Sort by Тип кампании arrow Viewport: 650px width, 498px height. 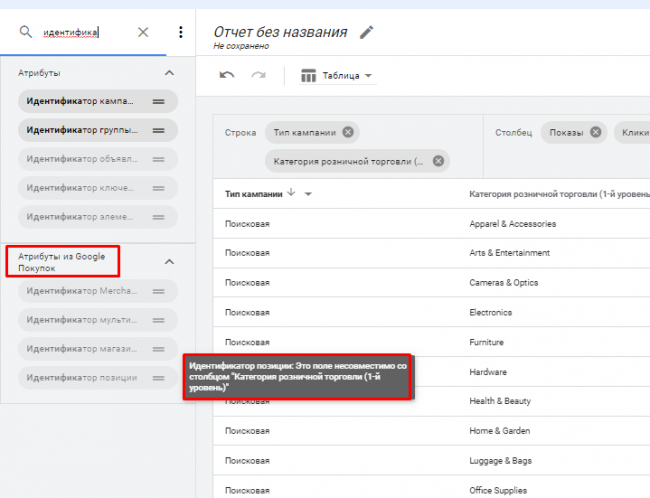(291, 193)
